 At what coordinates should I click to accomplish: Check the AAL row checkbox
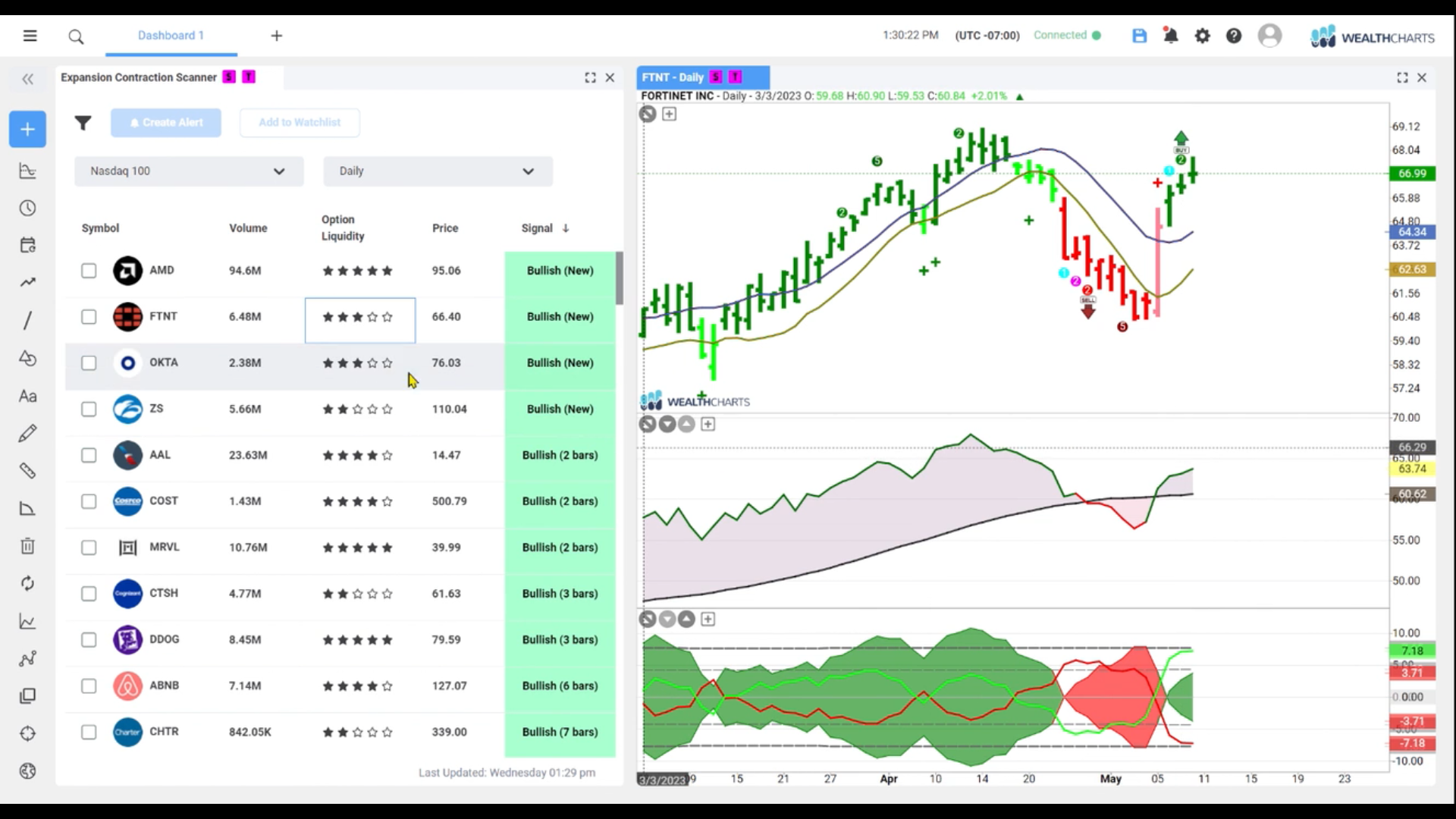(89, 455)
